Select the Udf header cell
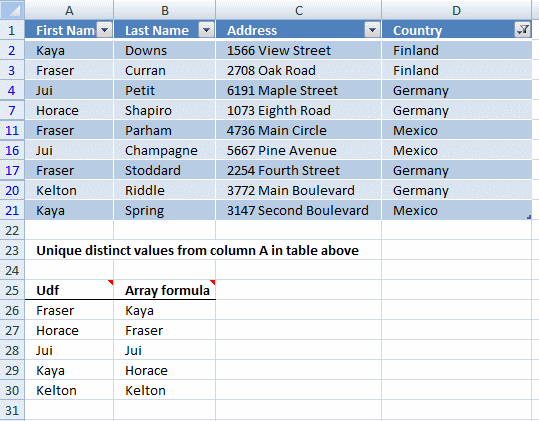 [69, 290]
